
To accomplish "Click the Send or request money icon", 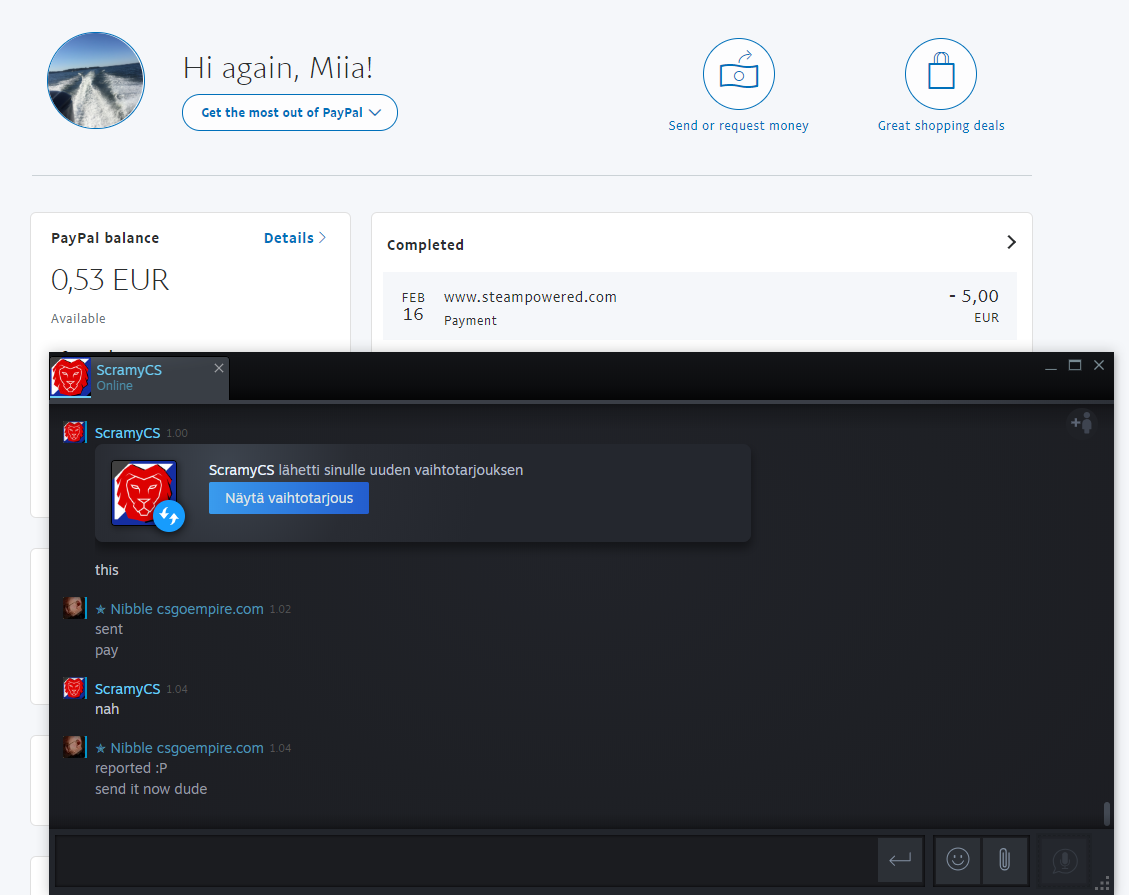I will [x=738, y=74].
